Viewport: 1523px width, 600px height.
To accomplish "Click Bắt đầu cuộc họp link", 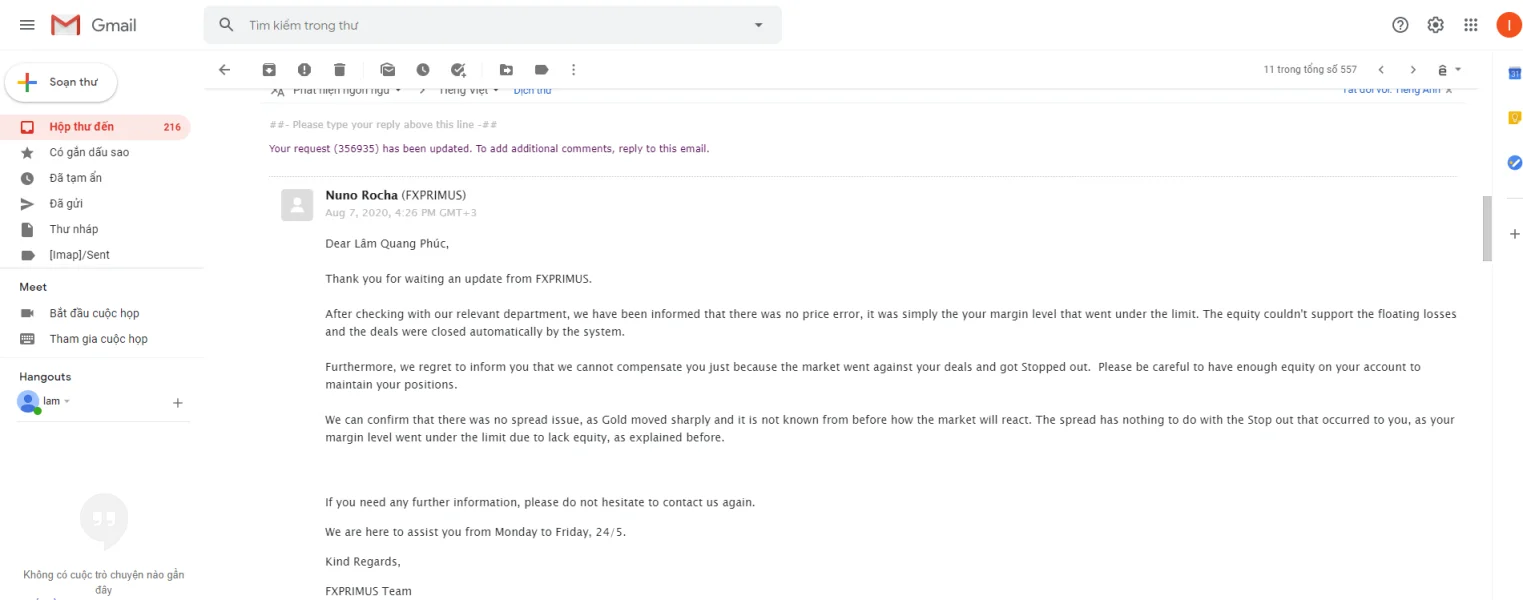I will point(94,313).
